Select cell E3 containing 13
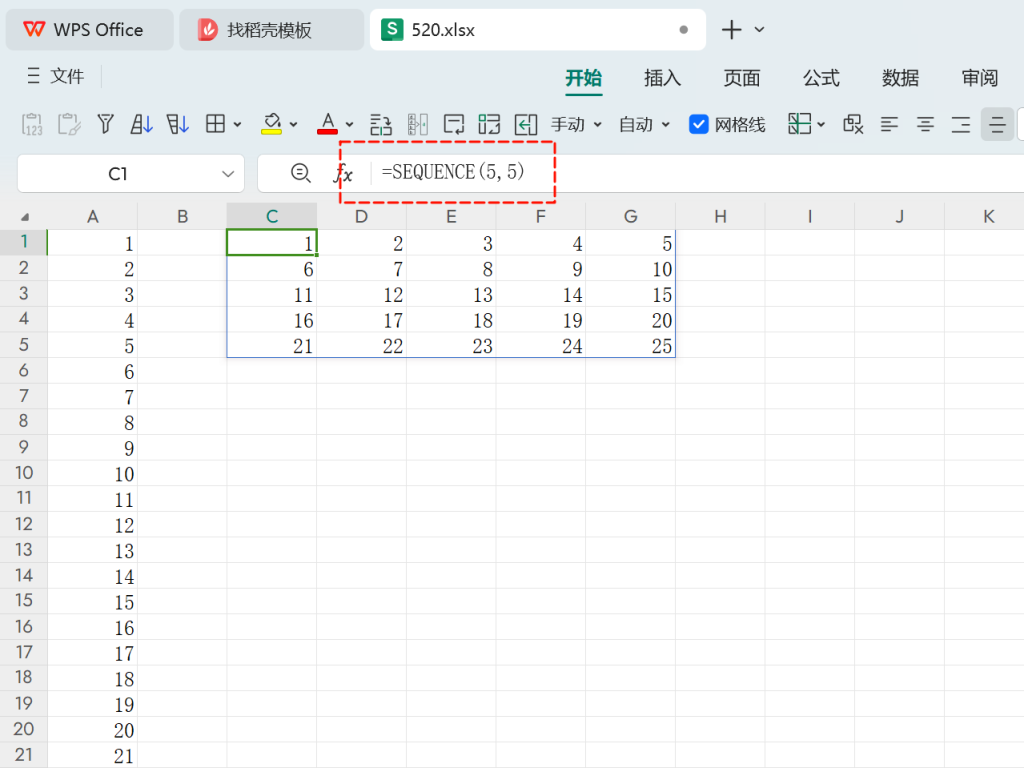1024x768 pixels. coord(451,294)
